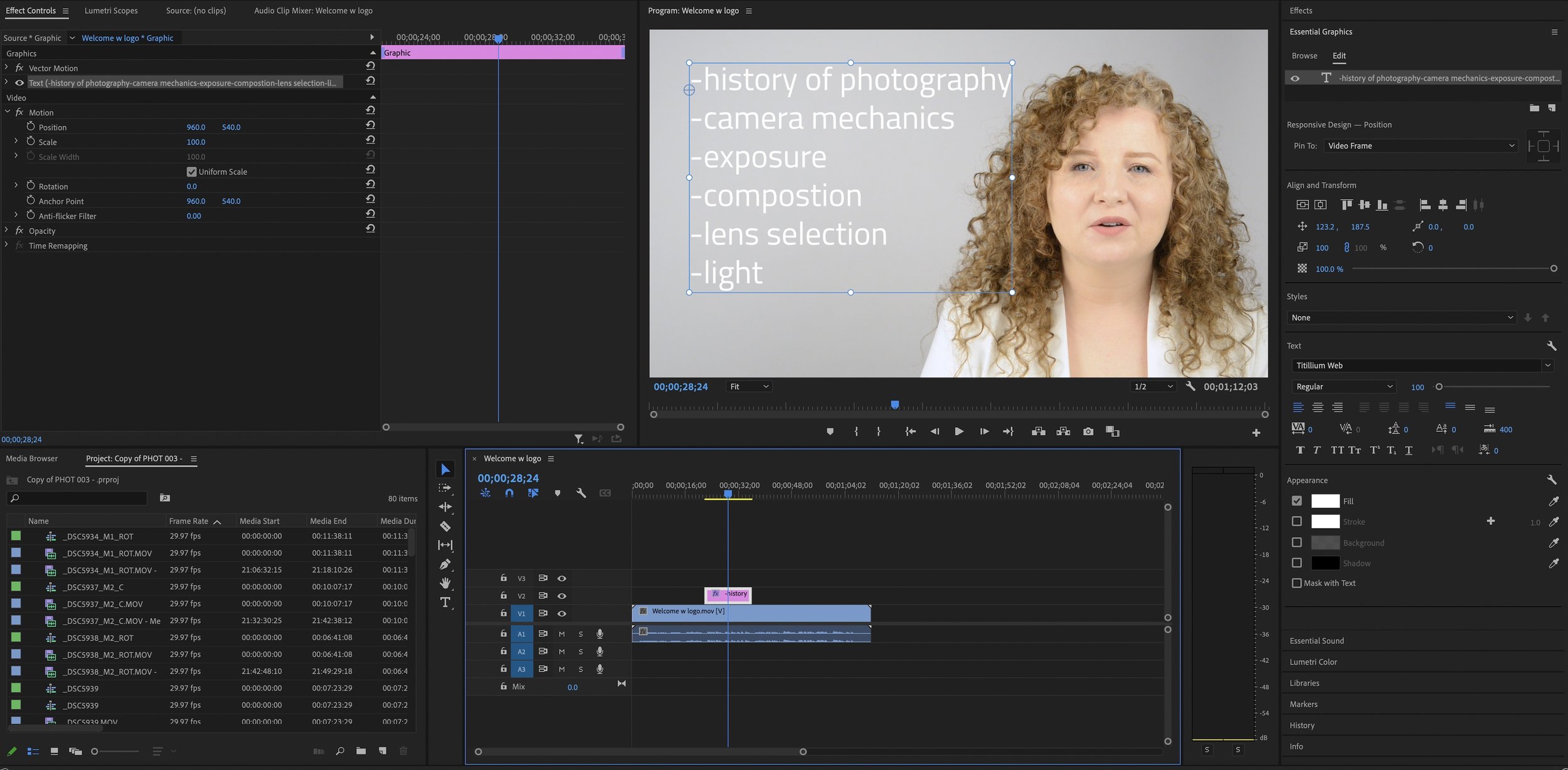Image resolution: width=1568 pixels, height=770 pixels.
Task: Switch to Browse tab in Essential Graphics
Action: click(1304, 56)
